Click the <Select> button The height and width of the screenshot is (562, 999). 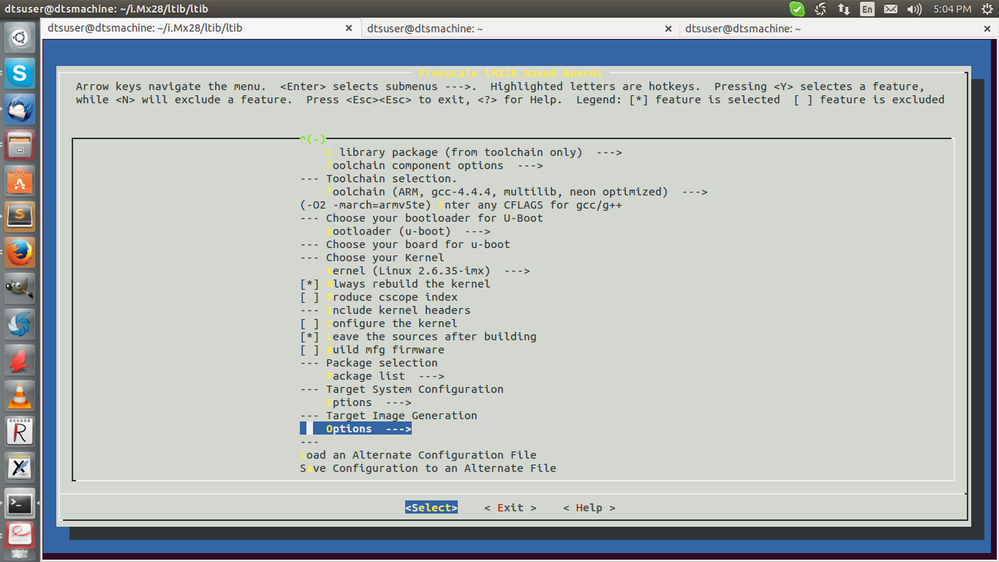pos(431,508)
